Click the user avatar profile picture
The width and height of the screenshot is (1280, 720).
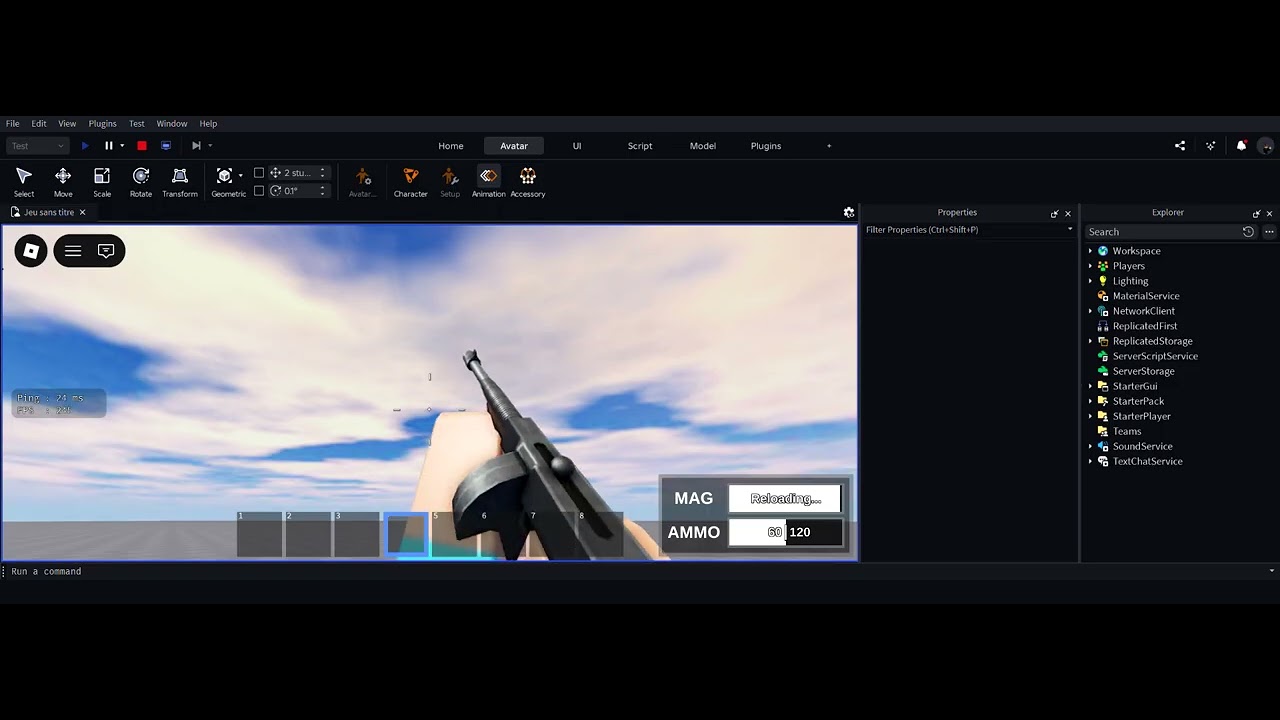tap(1267, 146)
